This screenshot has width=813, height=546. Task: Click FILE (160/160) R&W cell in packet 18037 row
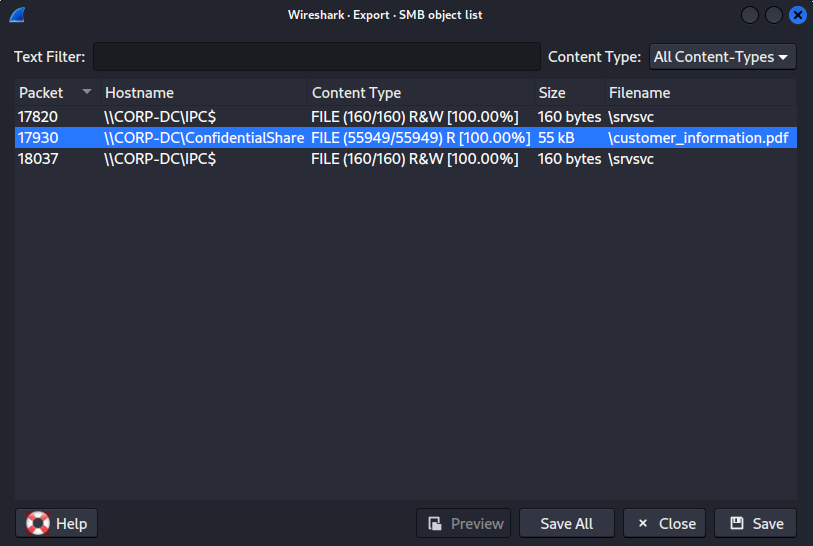pos(414,159)
